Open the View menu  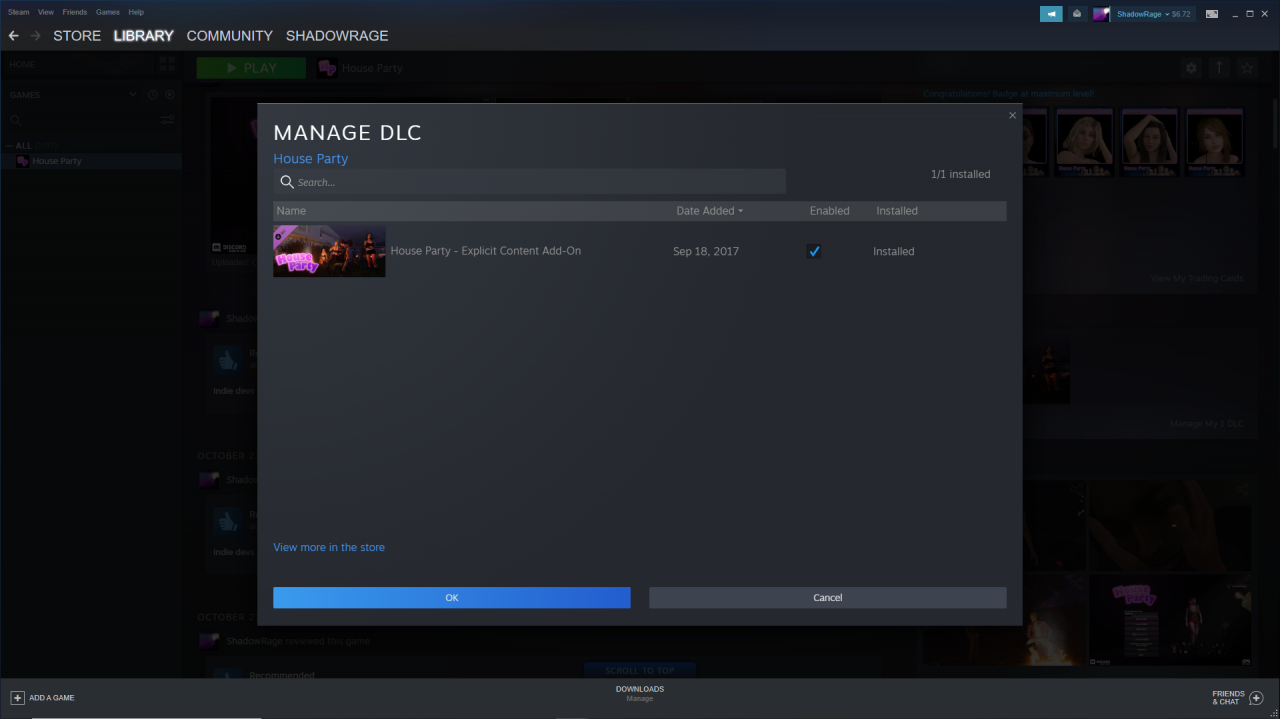(x=46, y=12)
